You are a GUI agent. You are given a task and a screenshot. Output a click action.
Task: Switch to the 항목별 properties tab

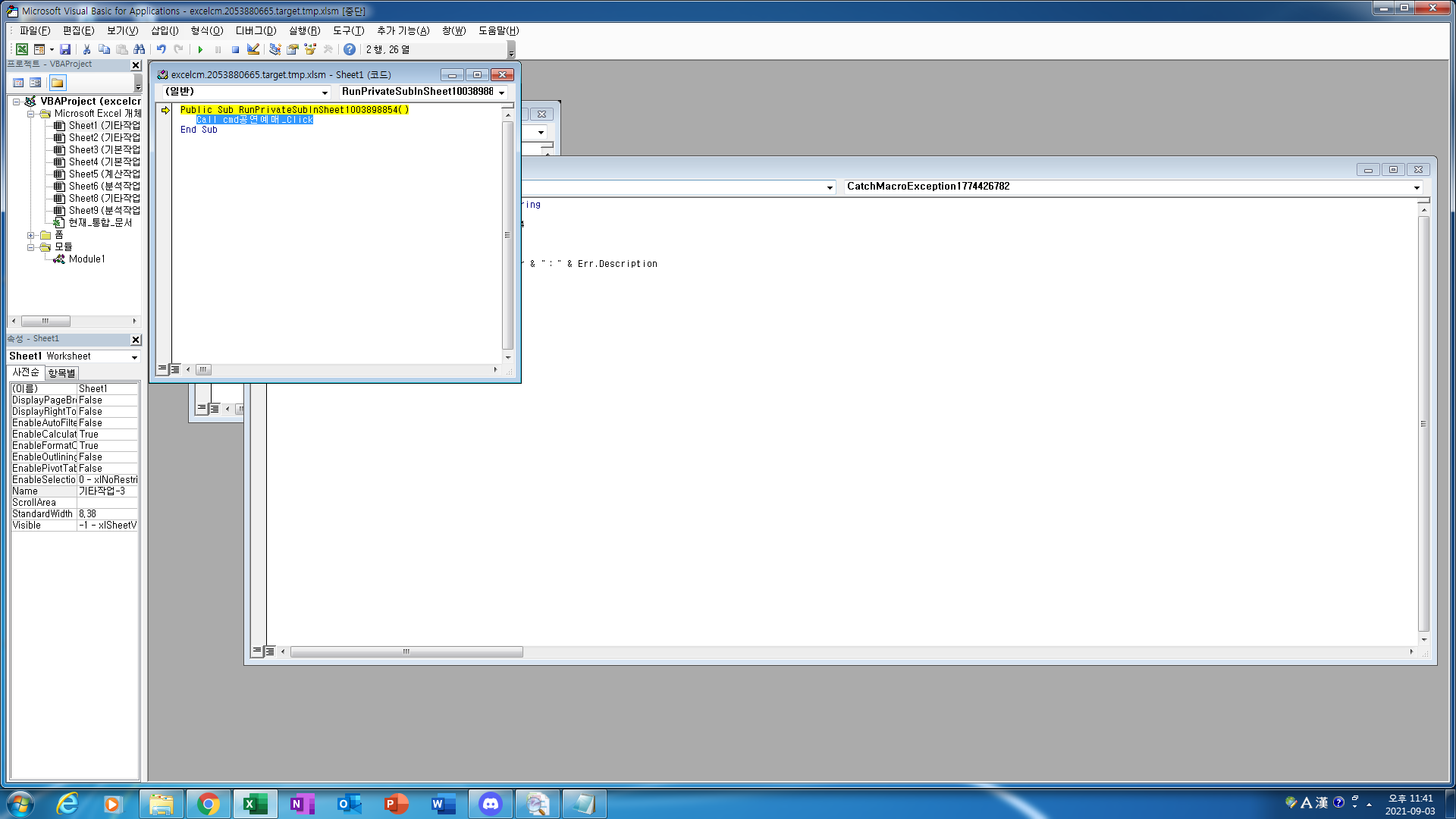tap(61, 372)
